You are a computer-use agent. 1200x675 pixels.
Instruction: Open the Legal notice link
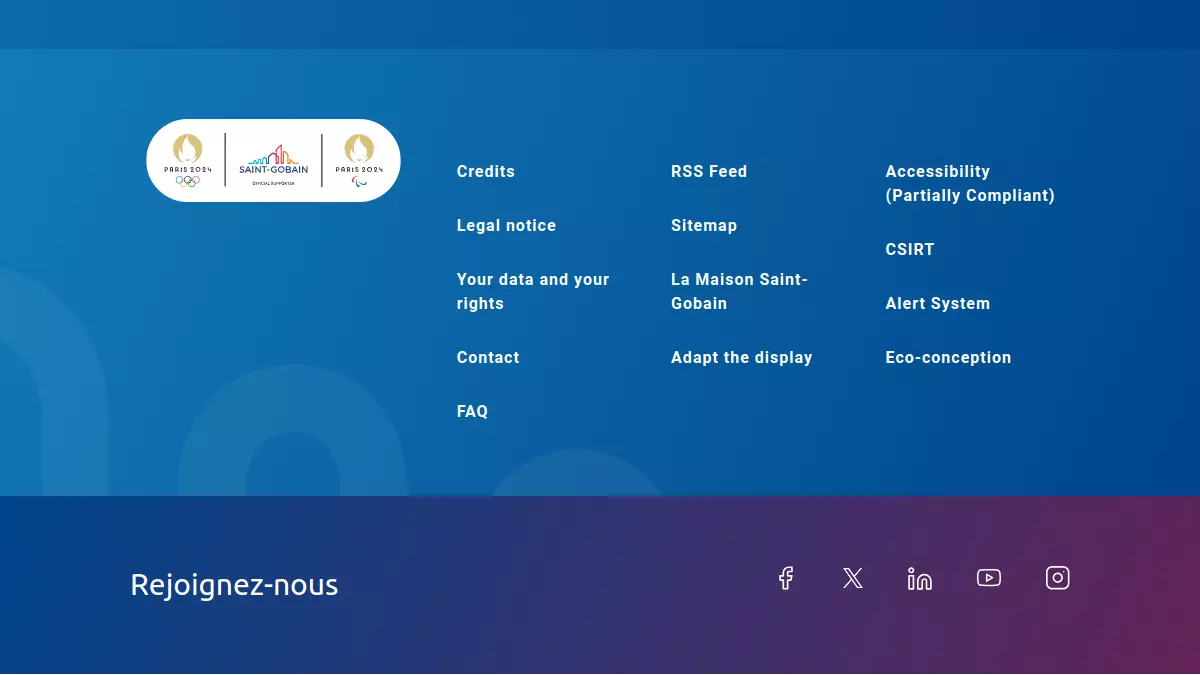click(506, 225)
